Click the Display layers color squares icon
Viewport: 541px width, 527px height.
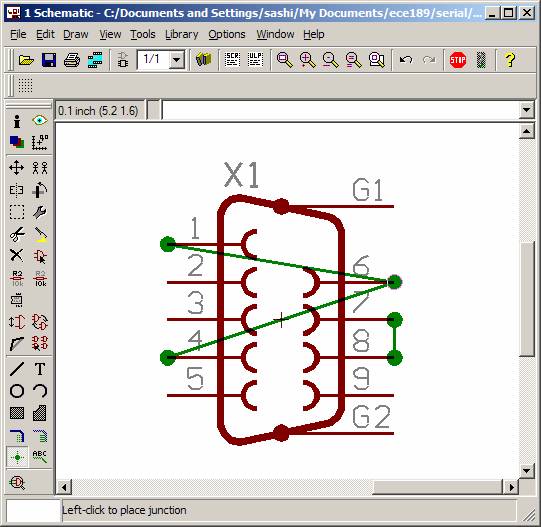(x=17, y=142)
